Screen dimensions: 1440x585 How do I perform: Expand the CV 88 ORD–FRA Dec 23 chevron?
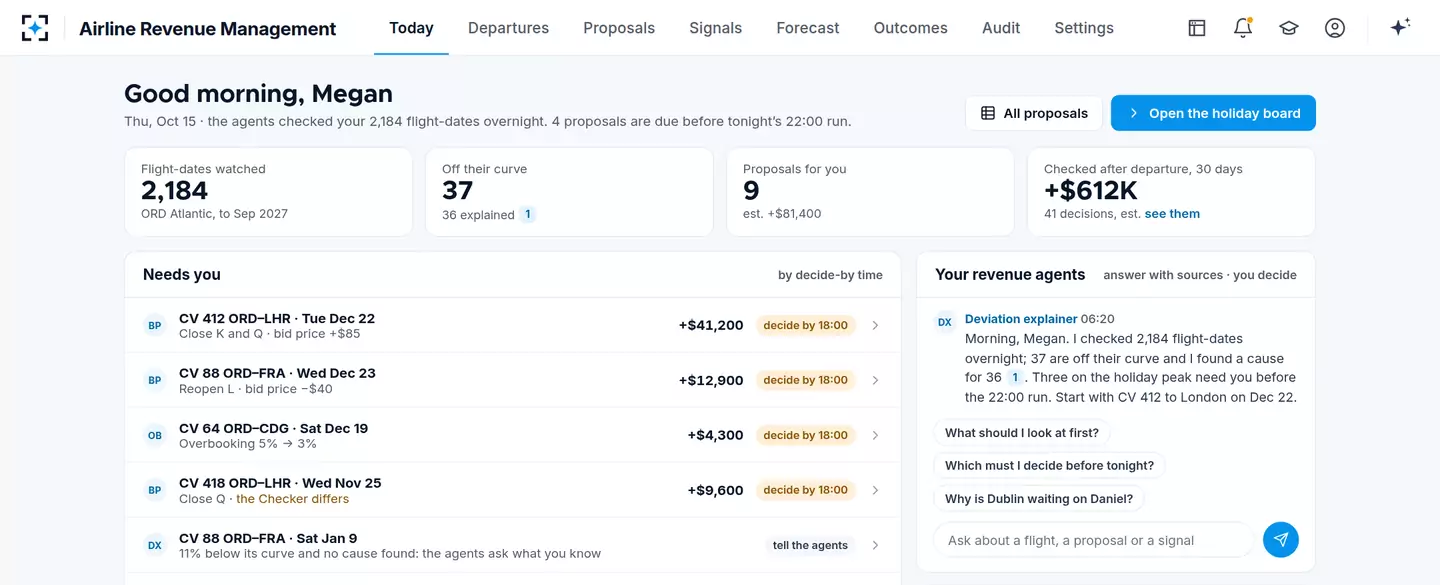875,380
